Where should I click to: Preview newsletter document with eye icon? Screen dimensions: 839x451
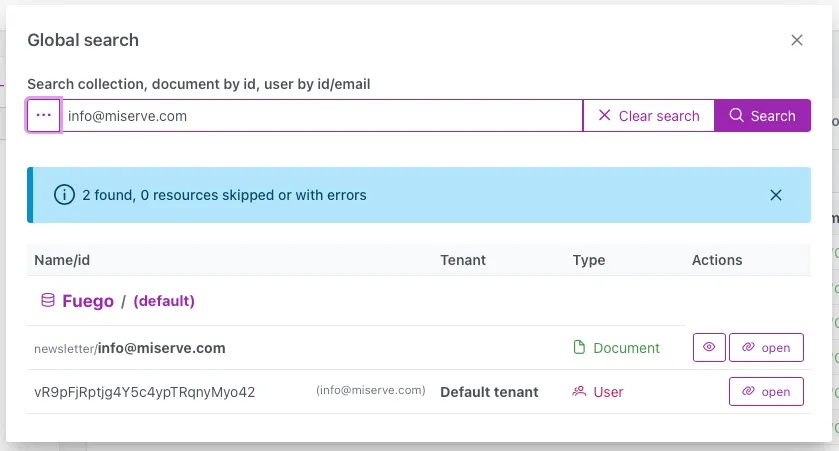point(709,348)
